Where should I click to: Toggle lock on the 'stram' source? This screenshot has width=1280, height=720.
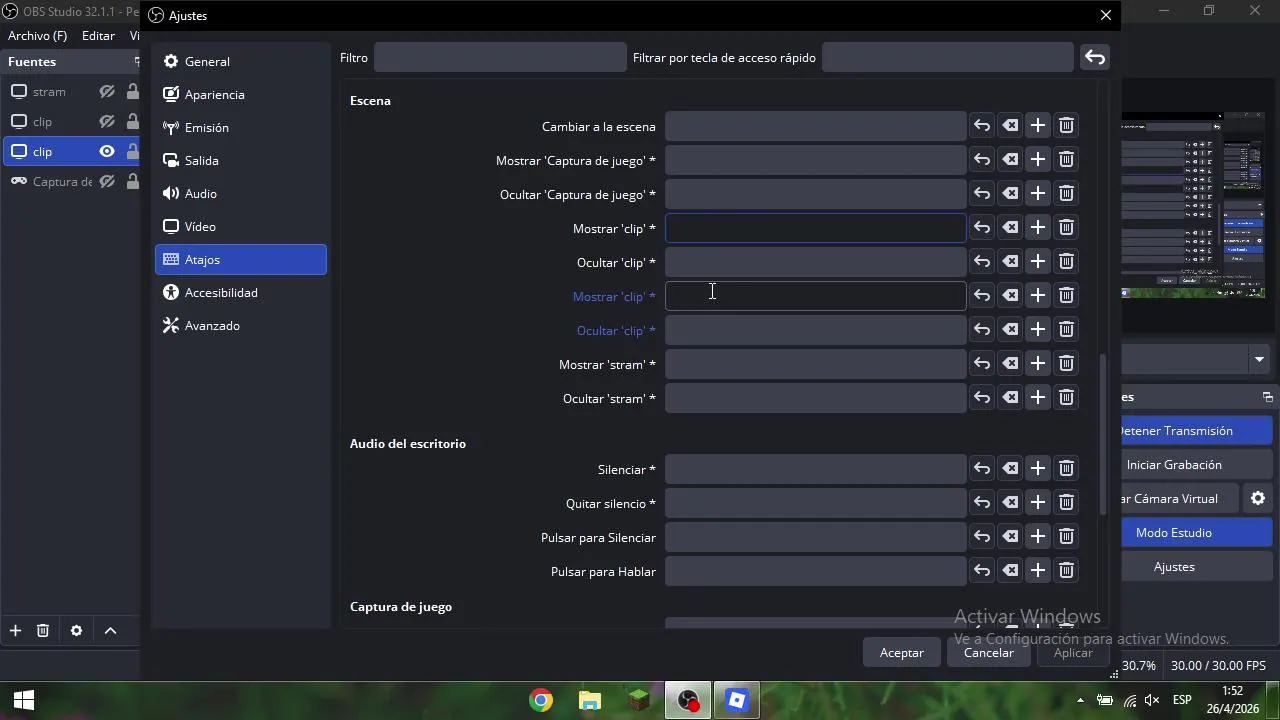click(x=132, y=92)
